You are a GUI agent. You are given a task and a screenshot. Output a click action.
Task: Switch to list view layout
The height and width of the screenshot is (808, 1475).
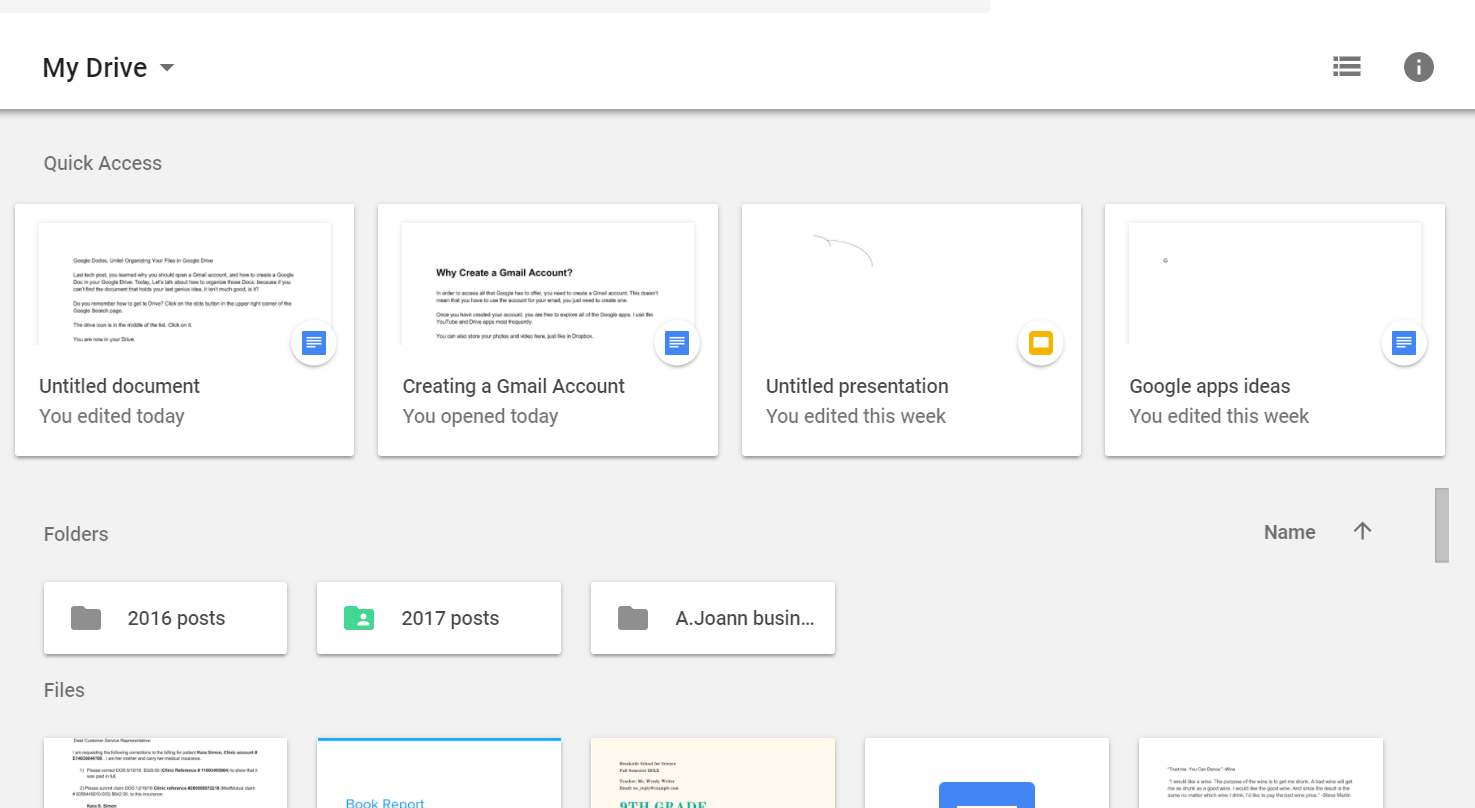coord(1347,67)
